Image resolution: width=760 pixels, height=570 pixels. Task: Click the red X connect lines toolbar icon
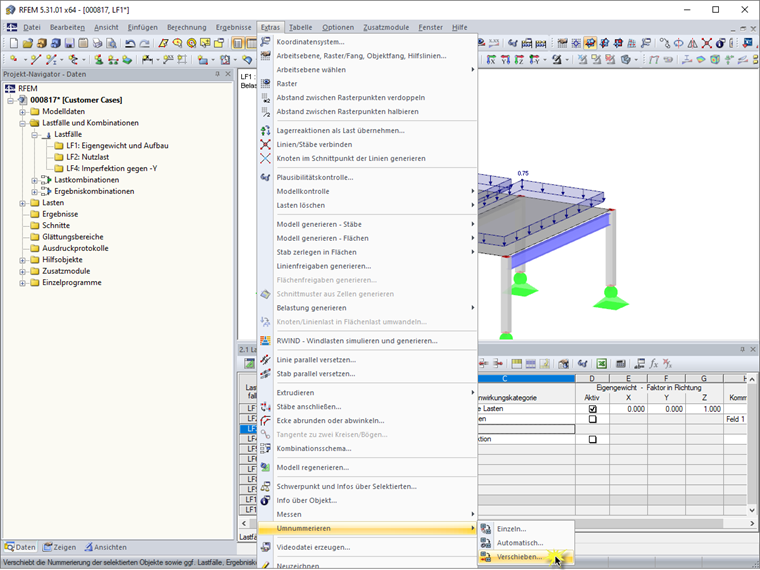[x=707, y=44]
